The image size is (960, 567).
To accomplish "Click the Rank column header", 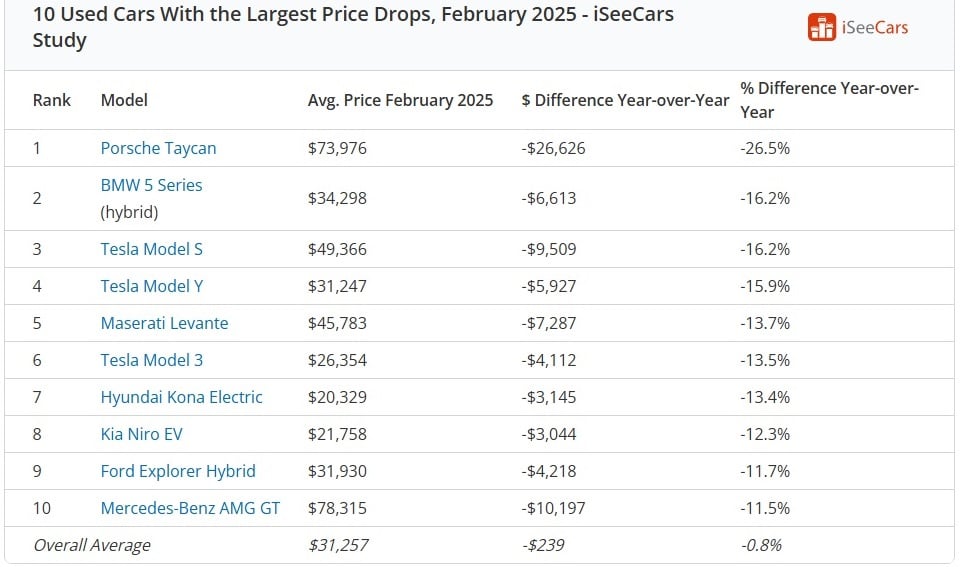I will point(52,100).
